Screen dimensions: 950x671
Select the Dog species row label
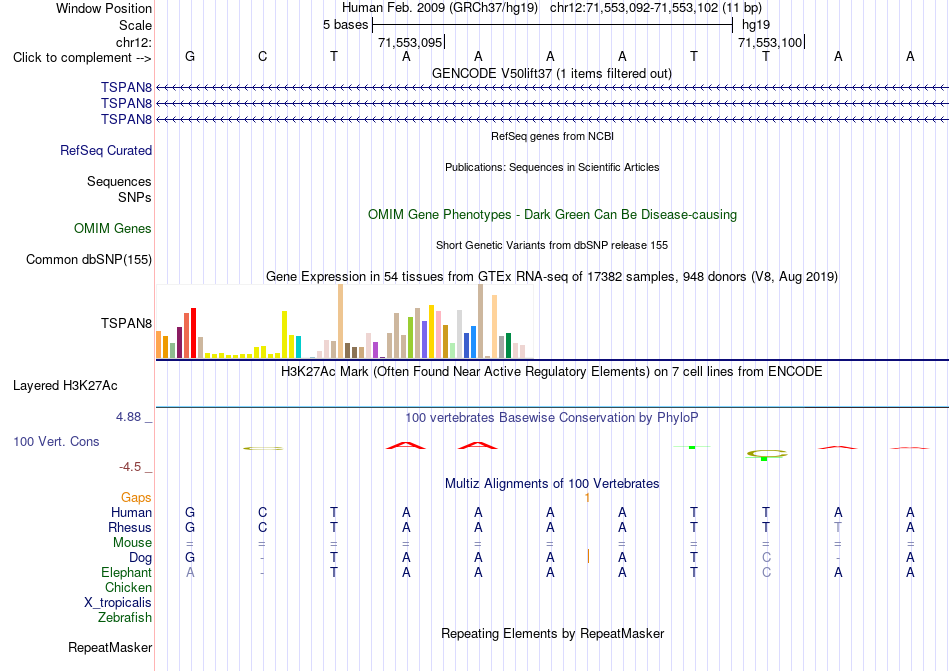point(140,558)
